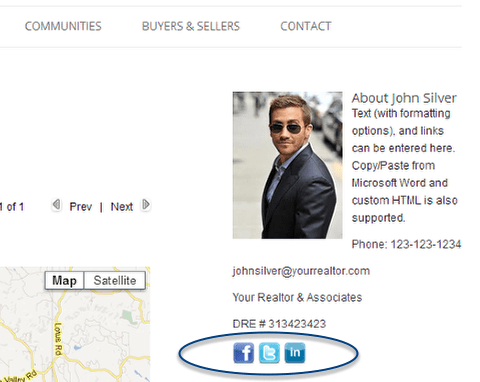
Task: Click the DRE # 313423423 license text
Action: (x=279, y=324)
